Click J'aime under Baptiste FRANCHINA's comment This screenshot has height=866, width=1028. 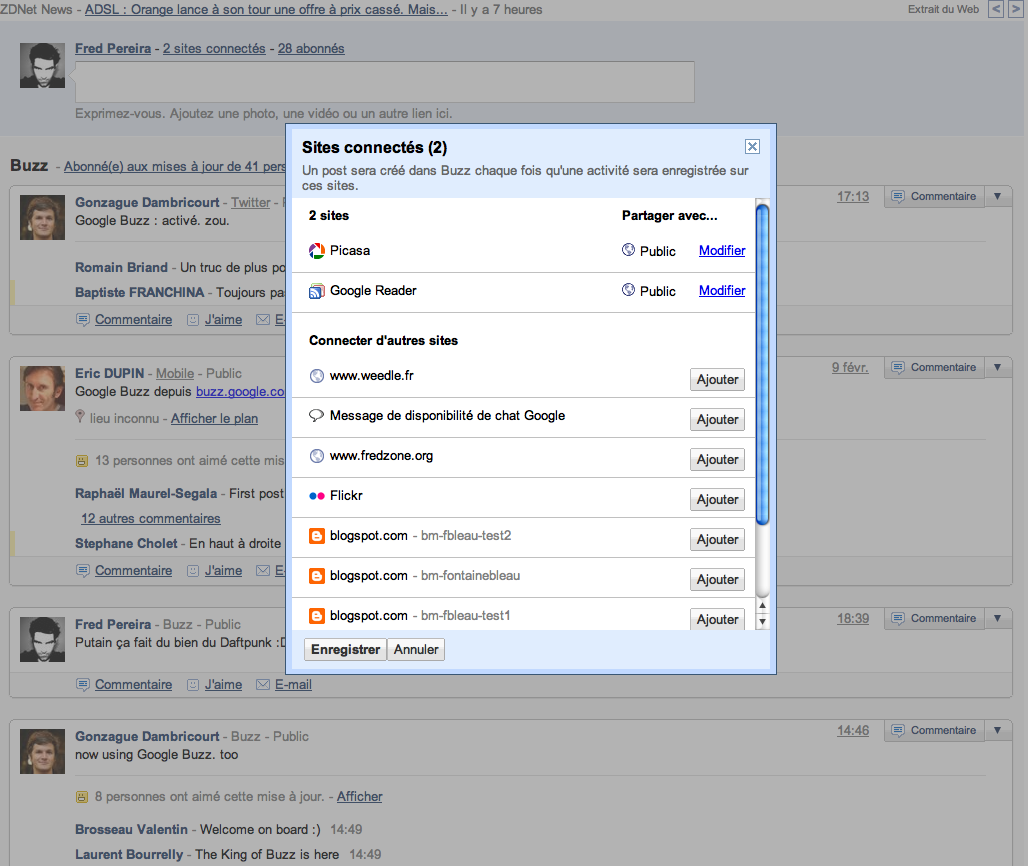[x=223, y=320]
